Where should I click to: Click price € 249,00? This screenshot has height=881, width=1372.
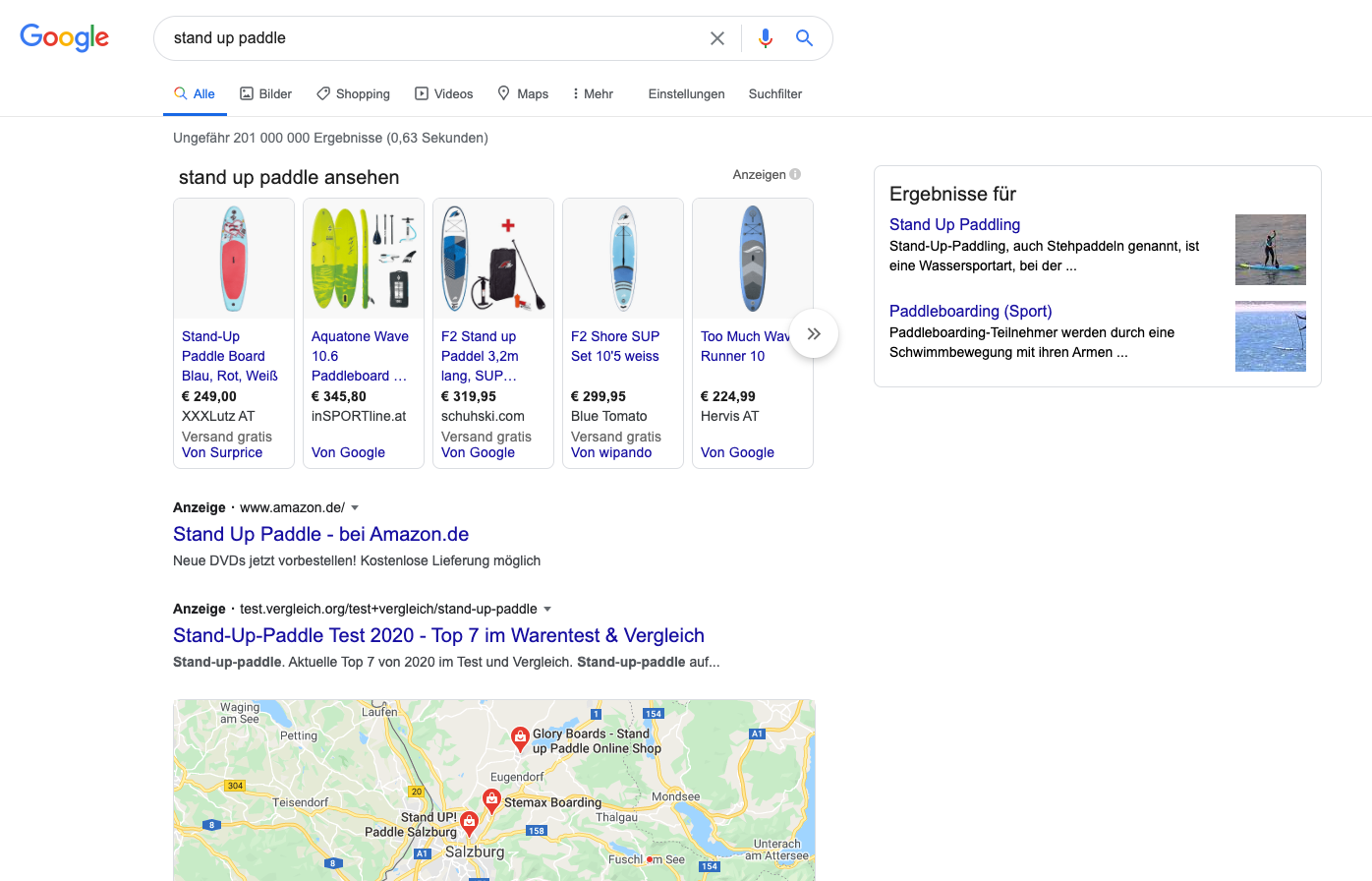[209, 396]
